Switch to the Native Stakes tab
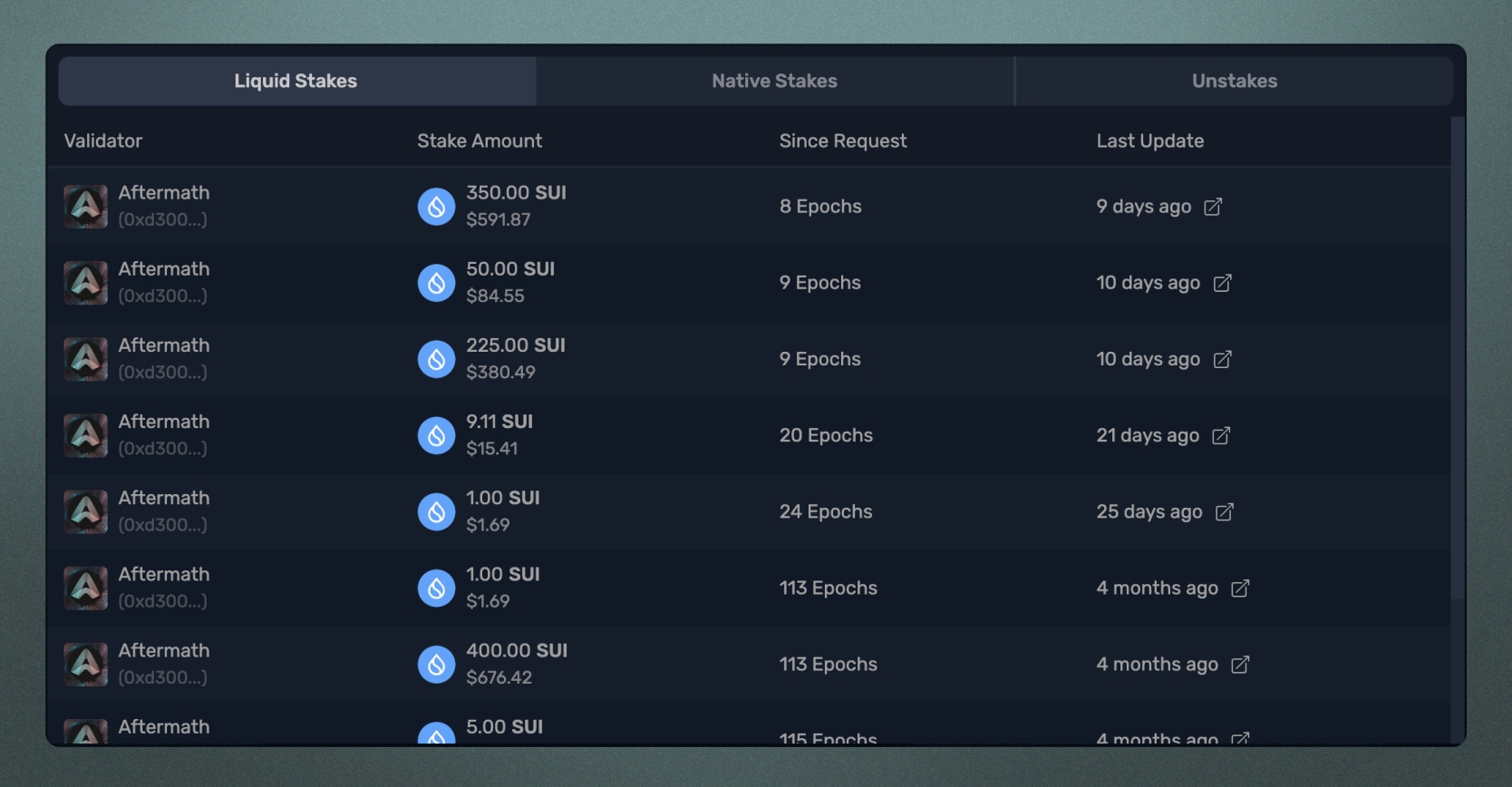The width and height of the screenshot is (1512, 787). (x=774, y=82)
